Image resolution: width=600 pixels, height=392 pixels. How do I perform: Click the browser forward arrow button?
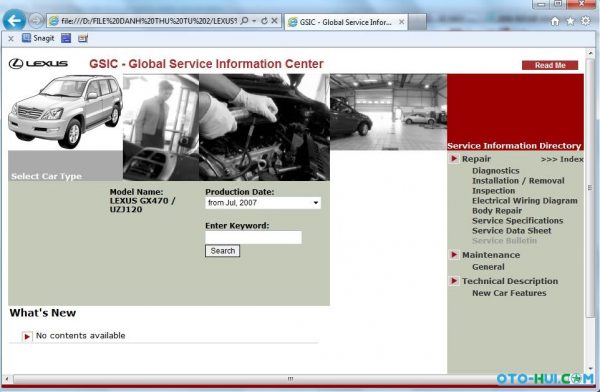pos(36,21)
